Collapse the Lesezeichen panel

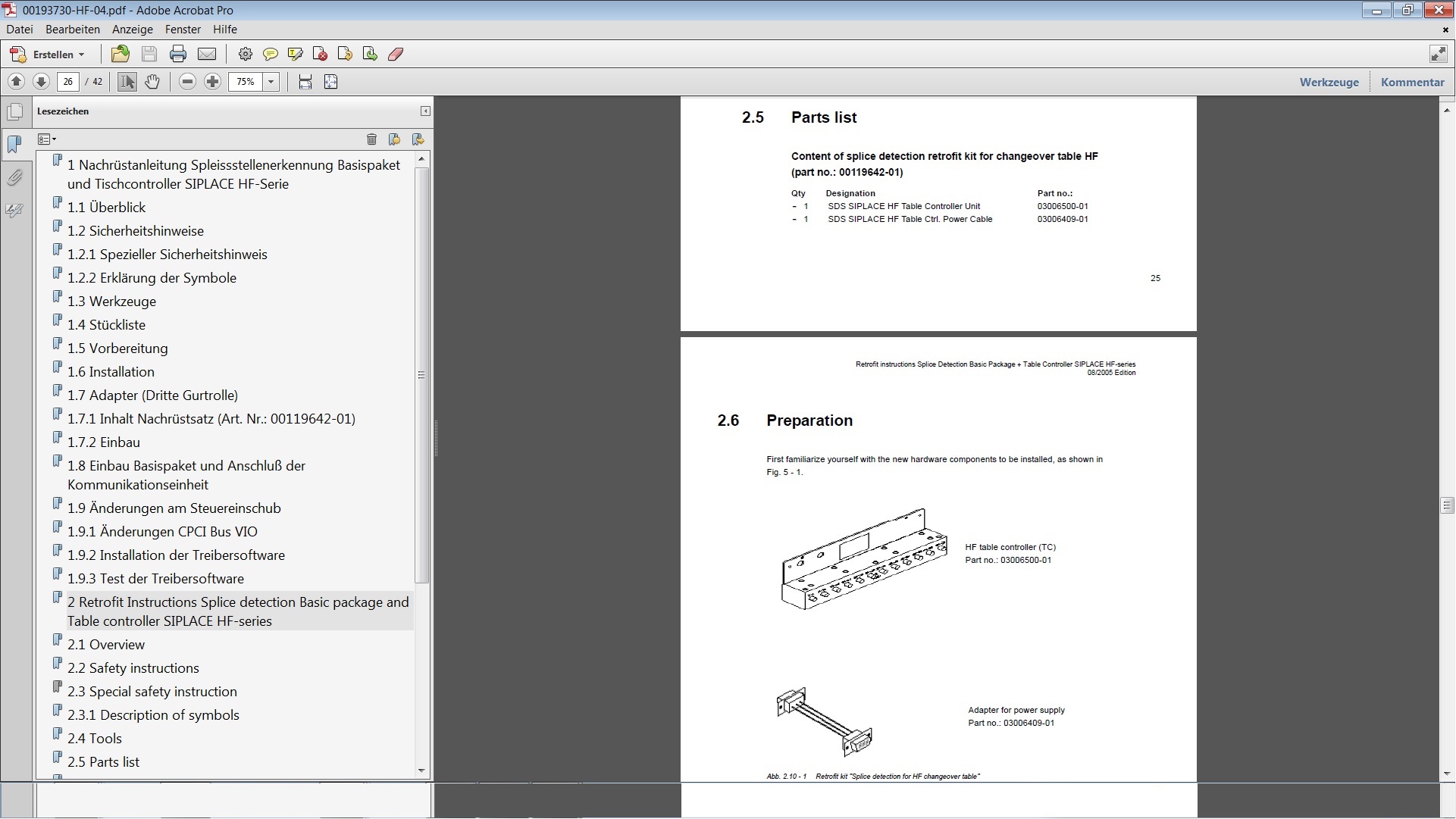[x=425, y=111]
